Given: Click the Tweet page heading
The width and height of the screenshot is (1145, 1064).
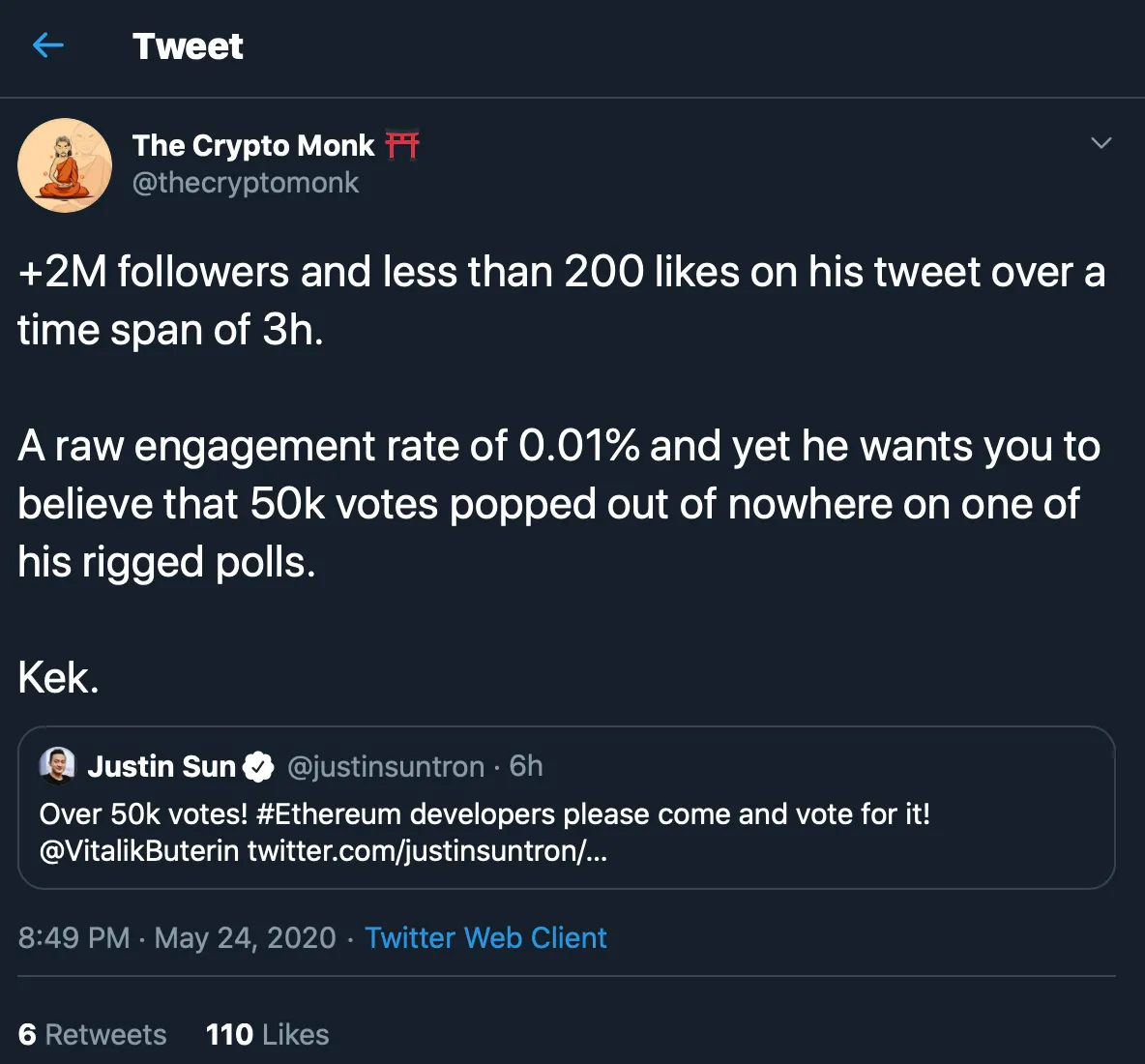Looking at the screenshot, I should click(x=188, y=46).
